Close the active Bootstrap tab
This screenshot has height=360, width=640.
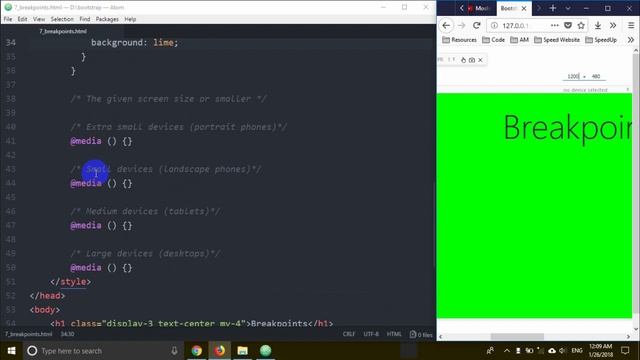click(524, 8)
